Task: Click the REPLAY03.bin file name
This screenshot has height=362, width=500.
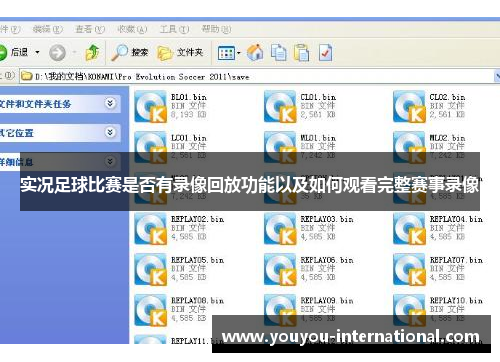Action: coord(327,219)
